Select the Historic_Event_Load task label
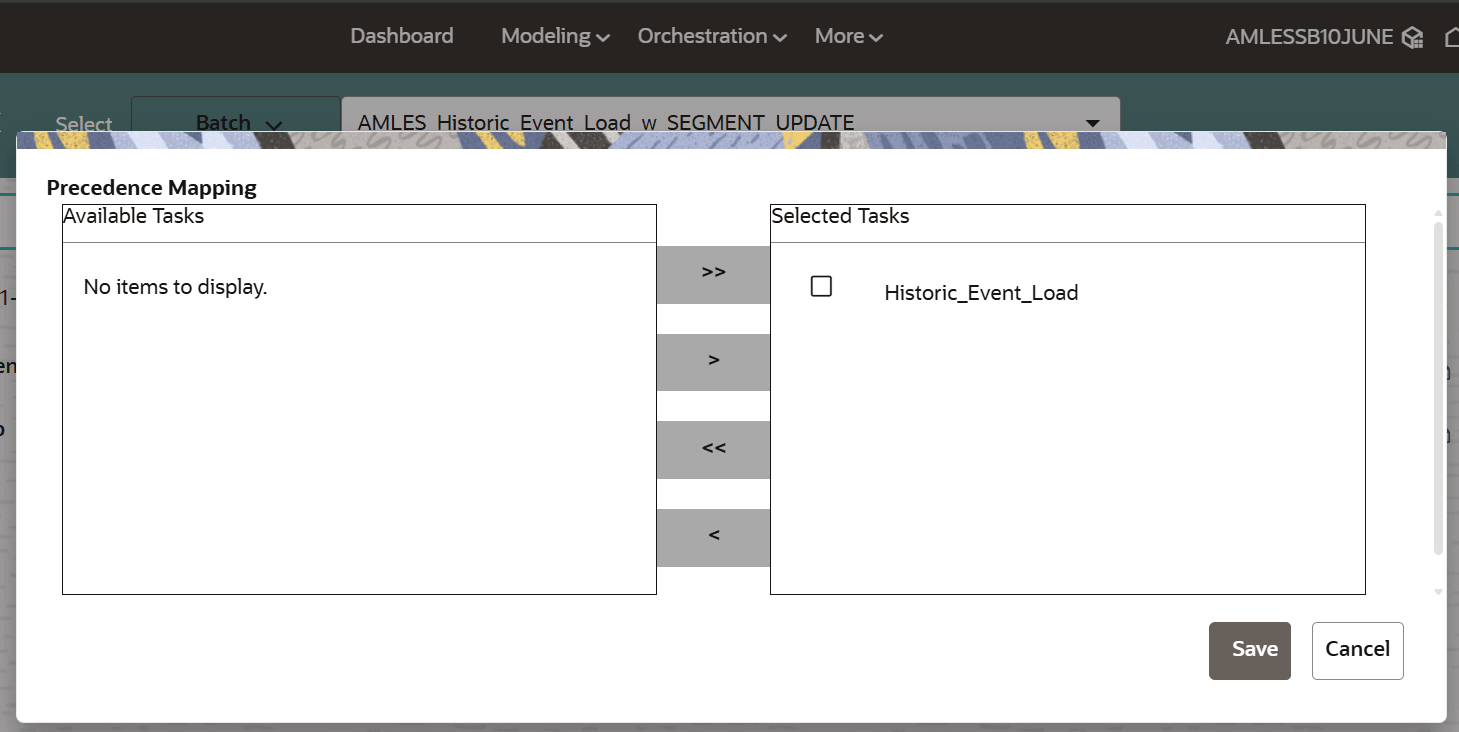1459x732 pixels. (x=981, y=292)
